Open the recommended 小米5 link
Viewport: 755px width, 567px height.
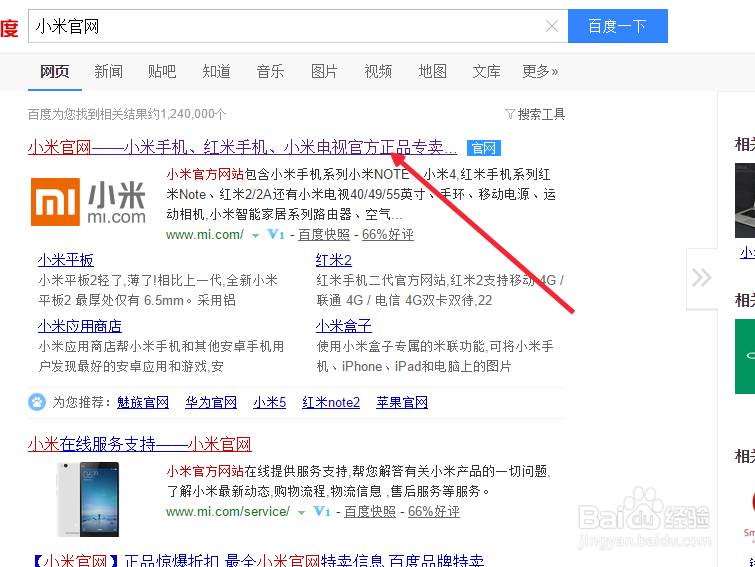[x=270, y=402]
